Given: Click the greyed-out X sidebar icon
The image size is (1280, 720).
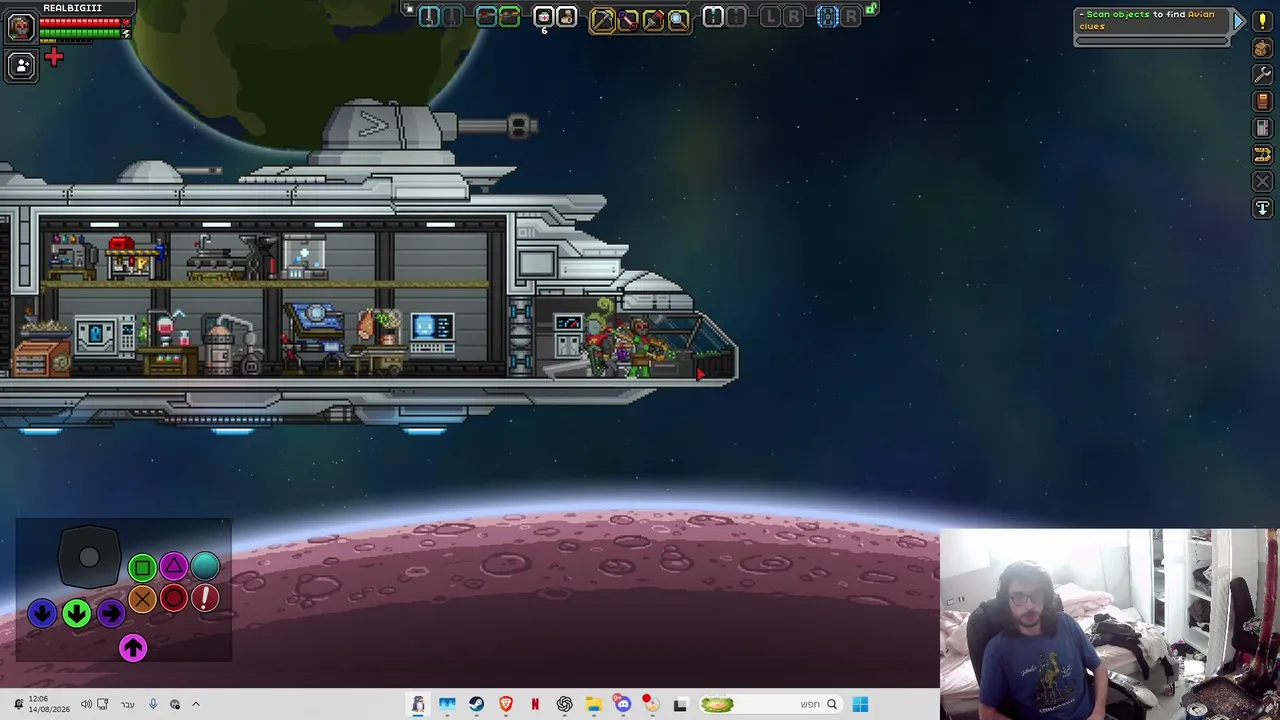Looking at the screenshot, I should click(x=1262, y=182).
